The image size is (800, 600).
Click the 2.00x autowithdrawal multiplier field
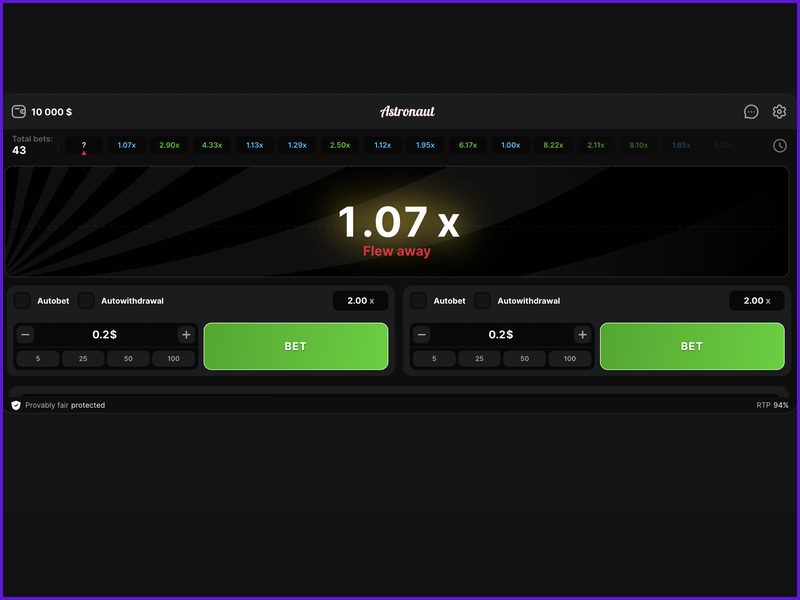point(359,300)
